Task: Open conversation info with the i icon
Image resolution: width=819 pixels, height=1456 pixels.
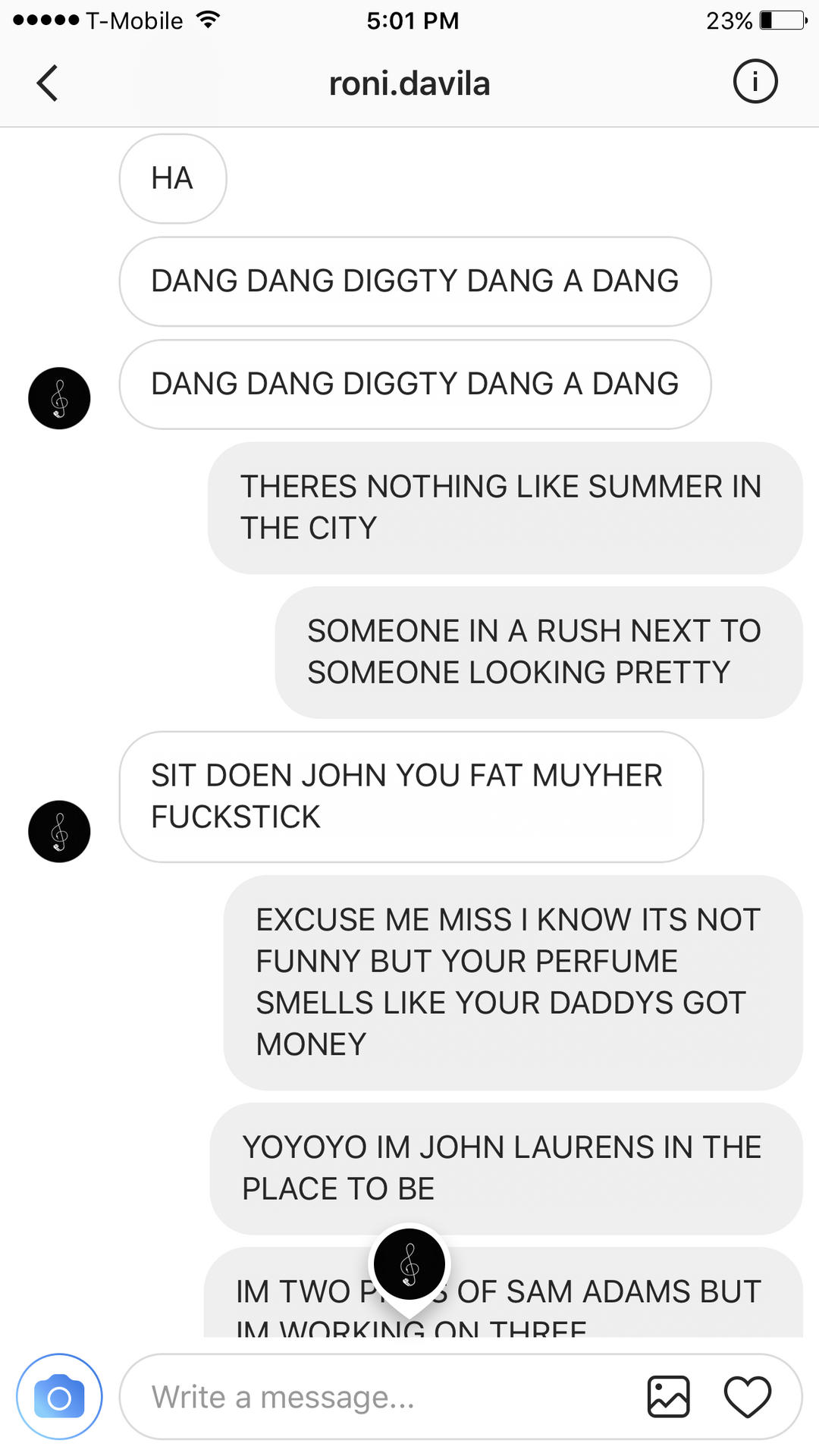Action: 755,81
